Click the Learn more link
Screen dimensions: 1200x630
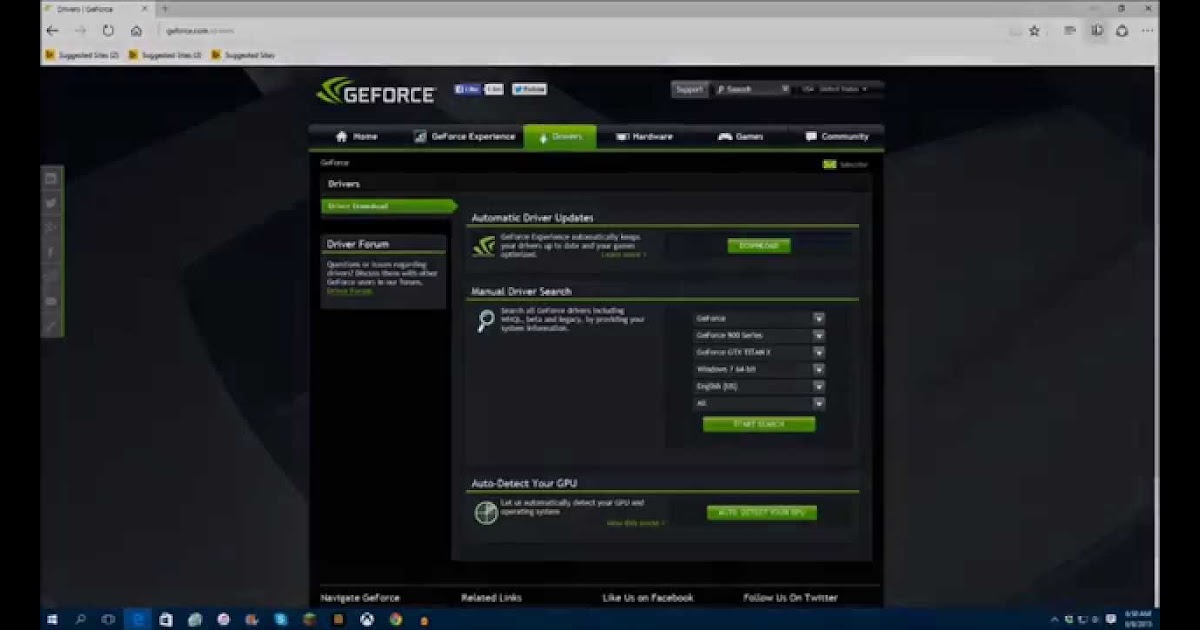click(623, 254)
